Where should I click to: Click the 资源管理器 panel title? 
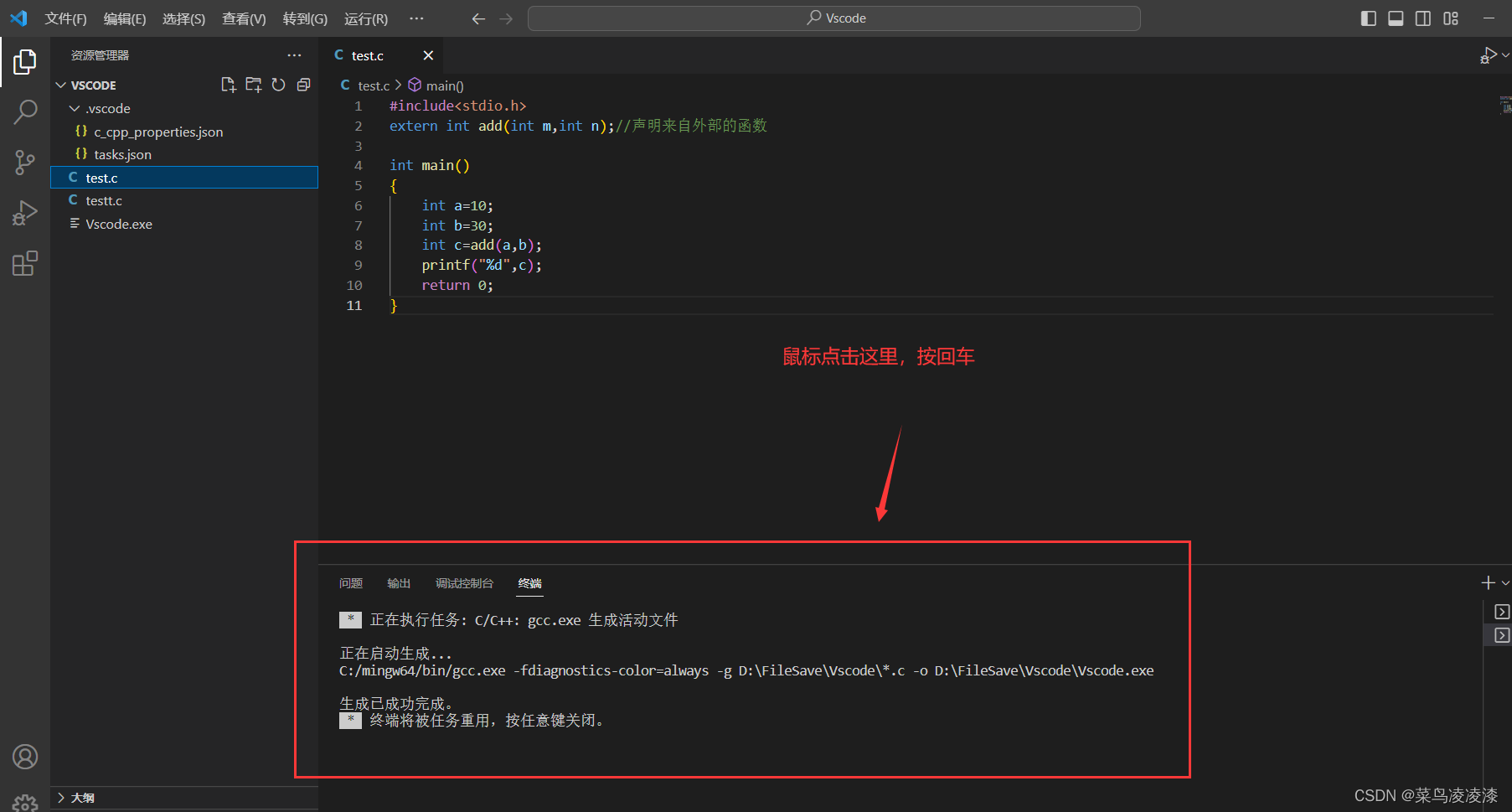coord(100,55)
